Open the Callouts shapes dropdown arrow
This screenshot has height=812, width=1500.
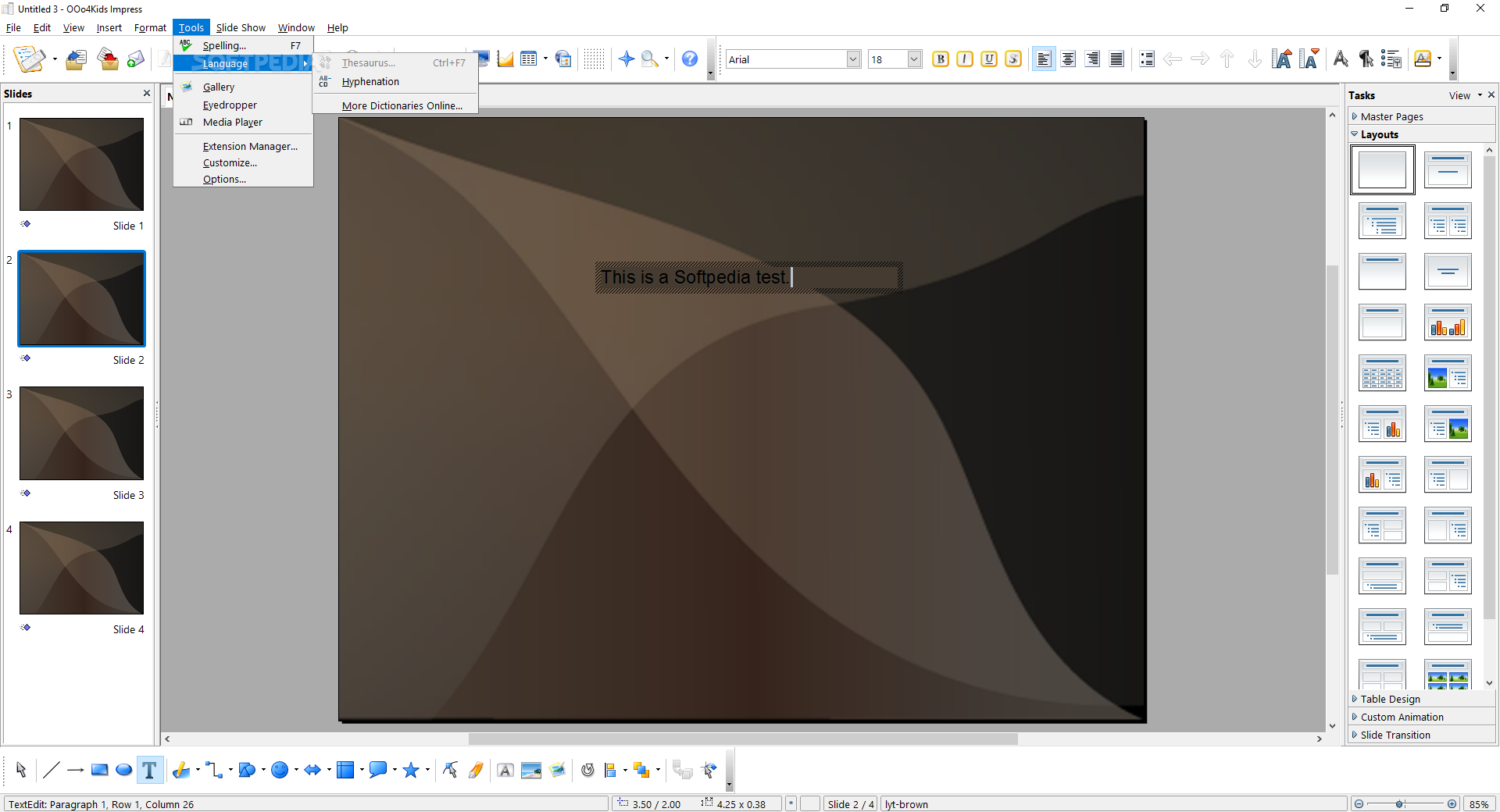[x=395, y=771]
